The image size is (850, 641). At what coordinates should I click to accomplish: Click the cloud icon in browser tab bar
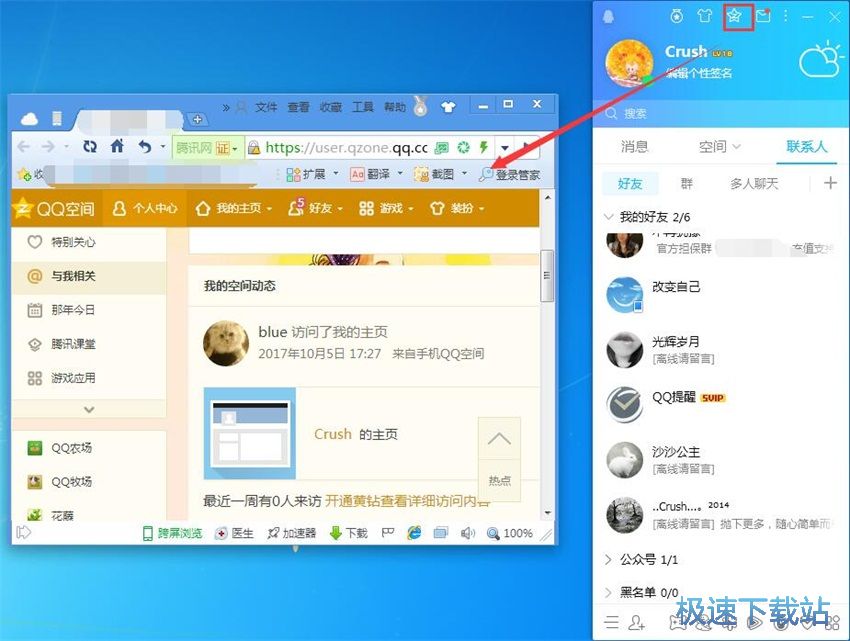point(29,119)
